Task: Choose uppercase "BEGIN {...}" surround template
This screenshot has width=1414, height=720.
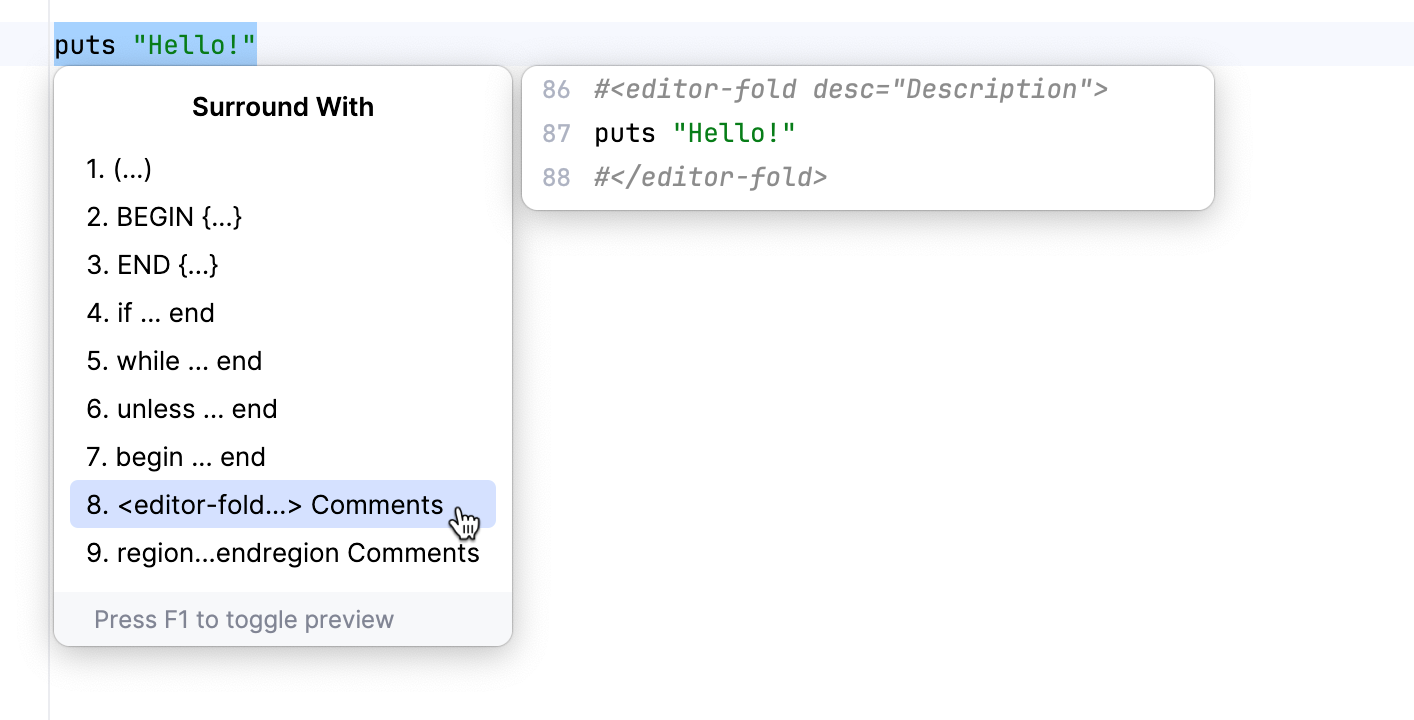Action: (164, 217)
